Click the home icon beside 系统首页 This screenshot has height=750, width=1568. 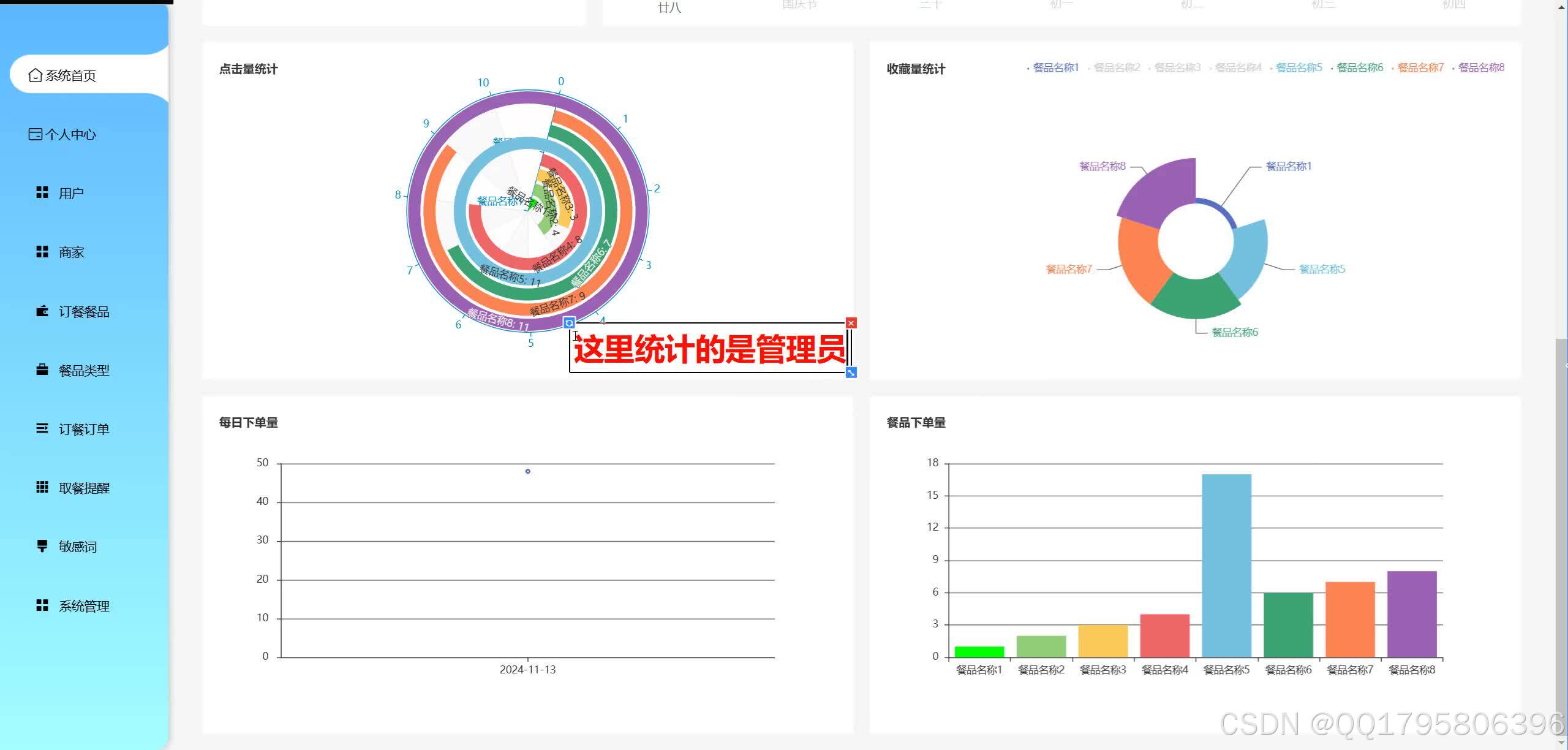(35, 75)
